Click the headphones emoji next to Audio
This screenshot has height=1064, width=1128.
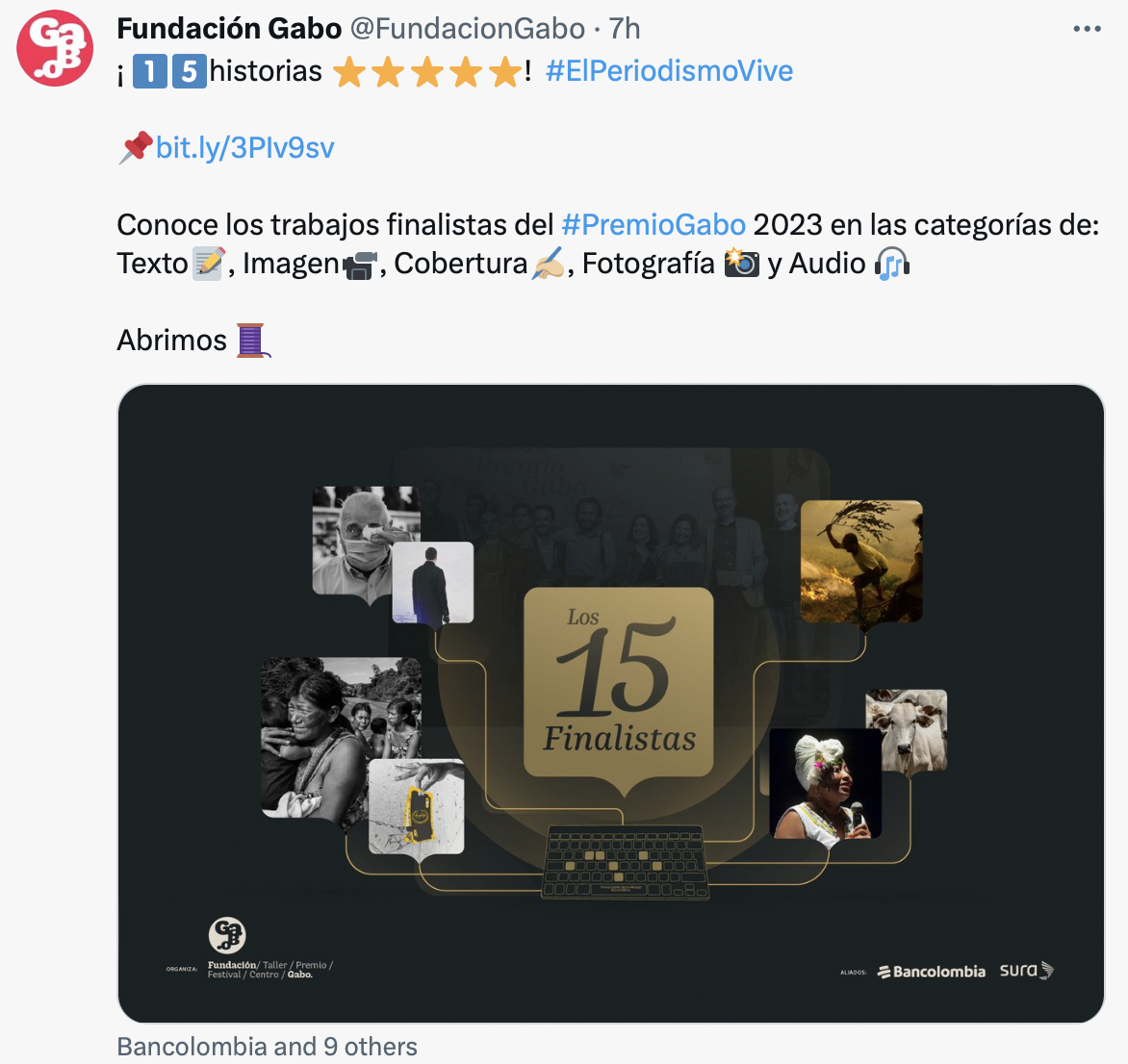tap(892, 264)
